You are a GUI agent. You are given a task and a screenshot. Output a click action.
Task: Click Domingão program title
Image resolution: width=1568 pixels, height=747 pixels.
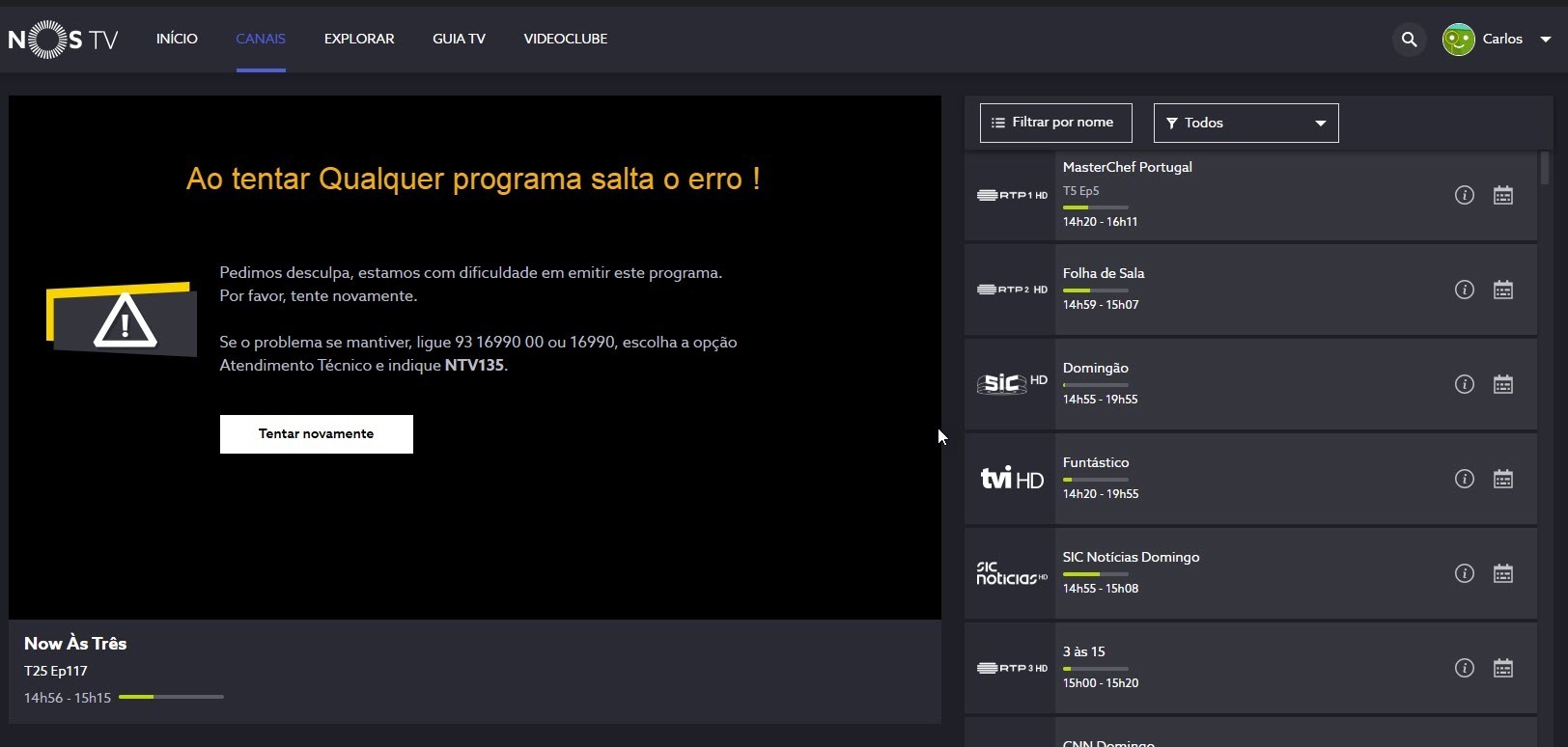[1096, 368]
